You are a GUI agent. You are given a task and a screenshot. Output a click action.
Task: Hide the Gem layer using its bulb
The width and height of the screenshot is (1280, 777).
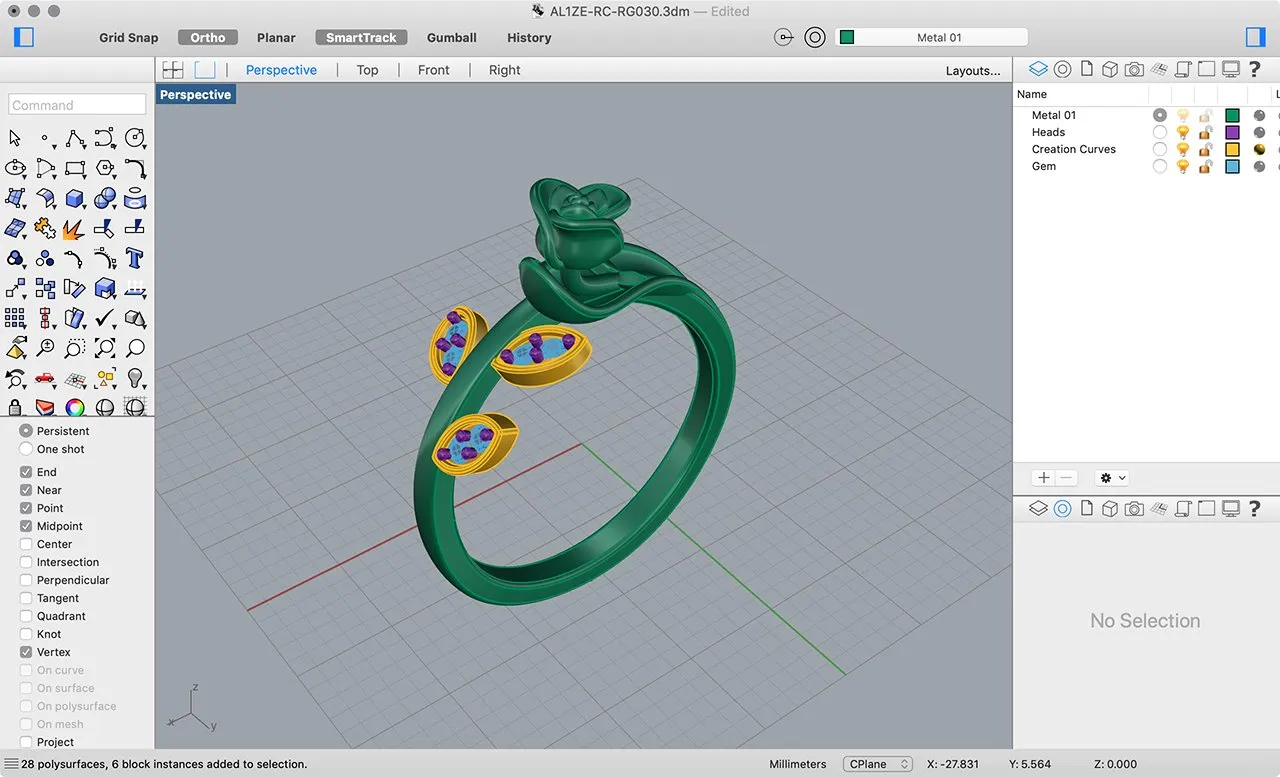1183,166
